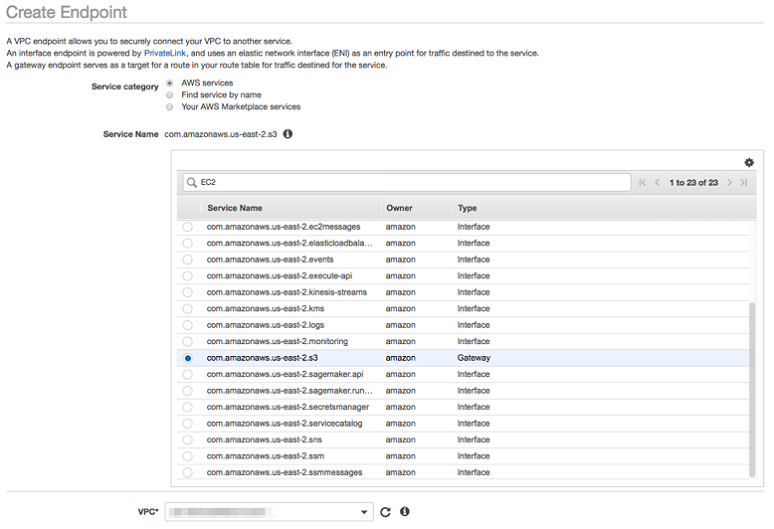Viewport: 774px width, 529px height.
Task: Click info icon next to Service Name
Action: (x=288, y=134)
